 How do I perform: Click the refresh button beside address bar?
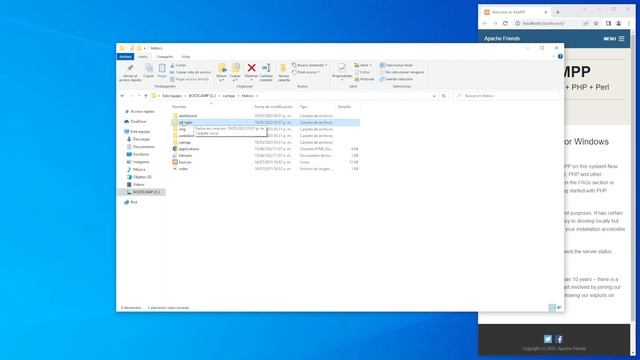(x=444, y=96)
